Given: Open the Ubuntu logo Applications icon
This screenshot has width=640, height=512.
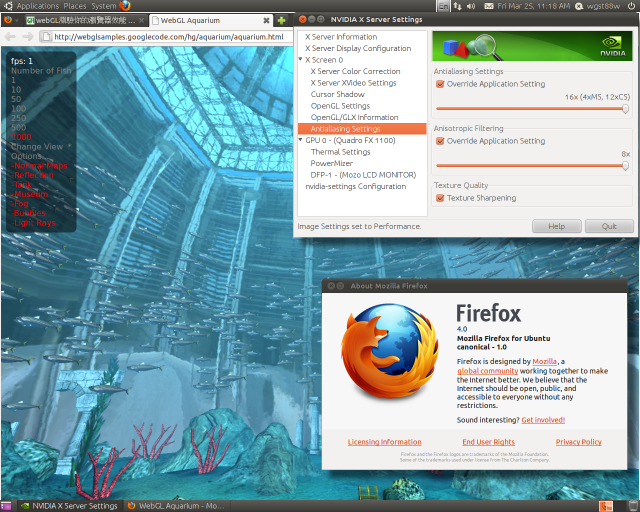Looking at the screenshot, I should [x=9, y=6].
